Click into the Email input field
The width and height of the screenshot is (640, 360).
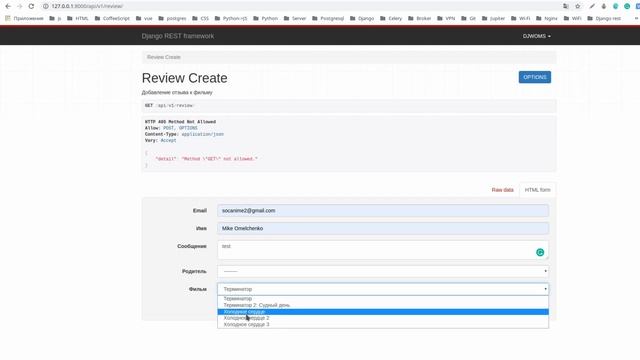pos(383,211)
